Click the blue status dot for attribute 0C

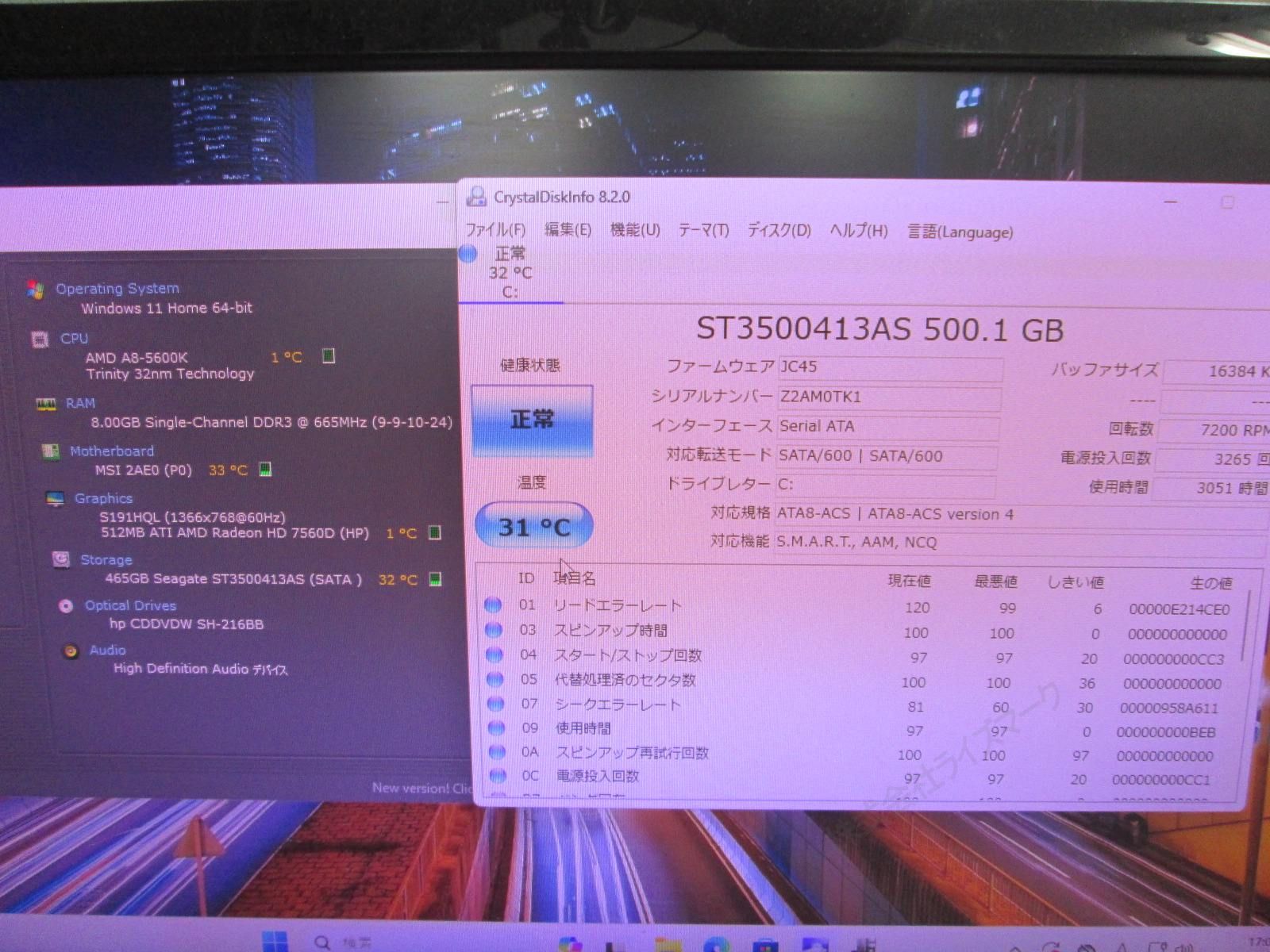498,775
